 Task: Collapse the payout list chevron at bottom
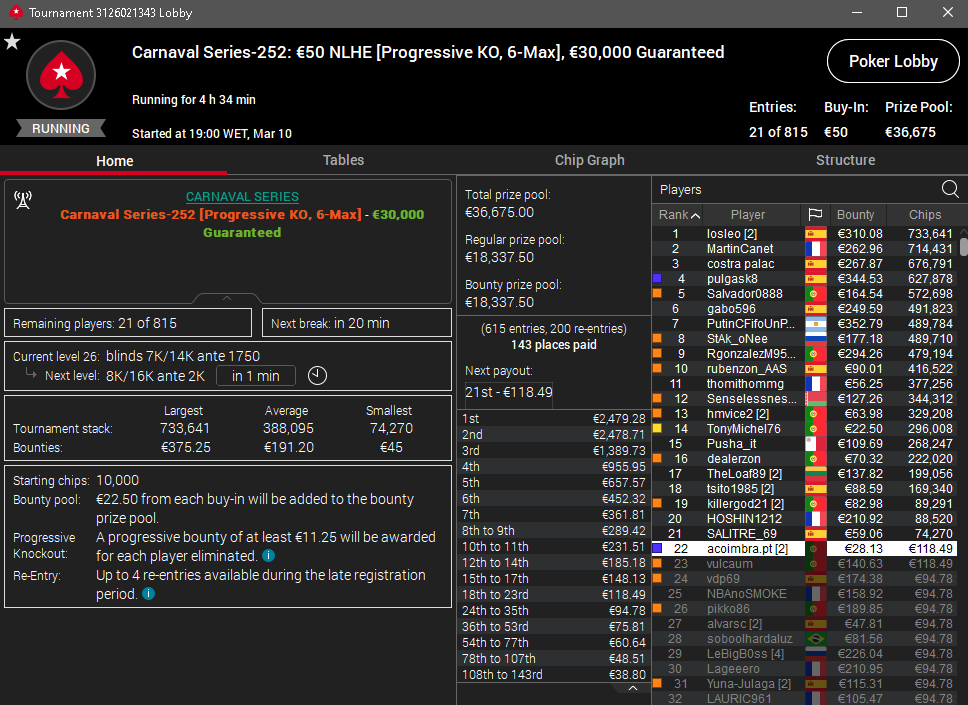click(x=632, y=688)
